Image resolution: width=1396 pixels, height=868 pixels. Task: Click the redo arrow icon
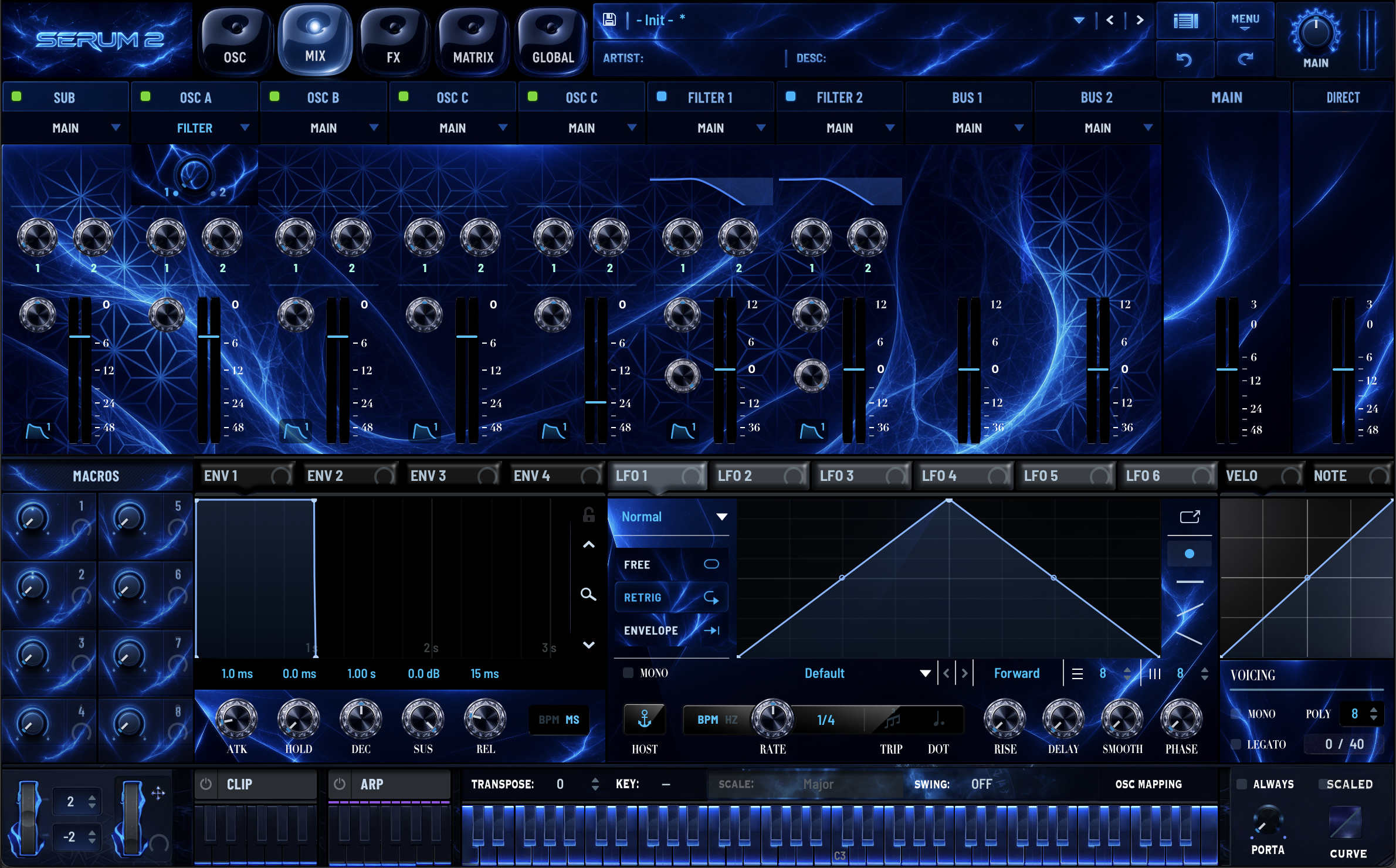click(1245, 59)
